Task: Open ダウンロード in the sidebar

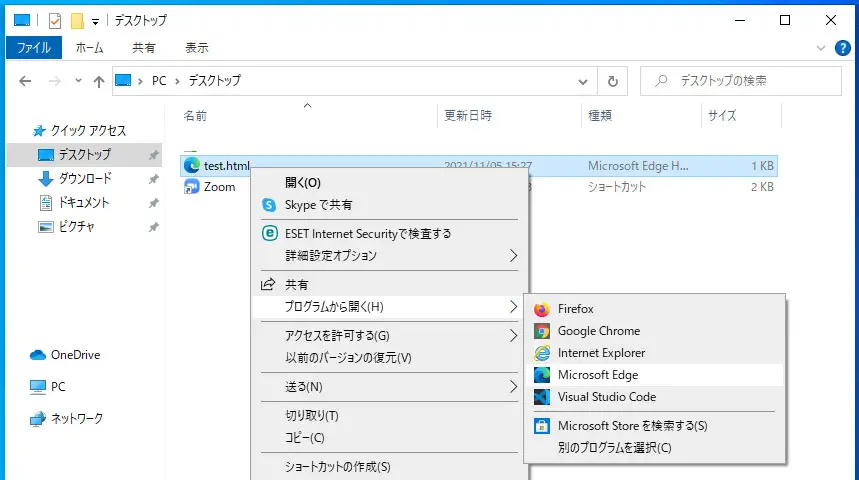Action: (x=85, y=179)
